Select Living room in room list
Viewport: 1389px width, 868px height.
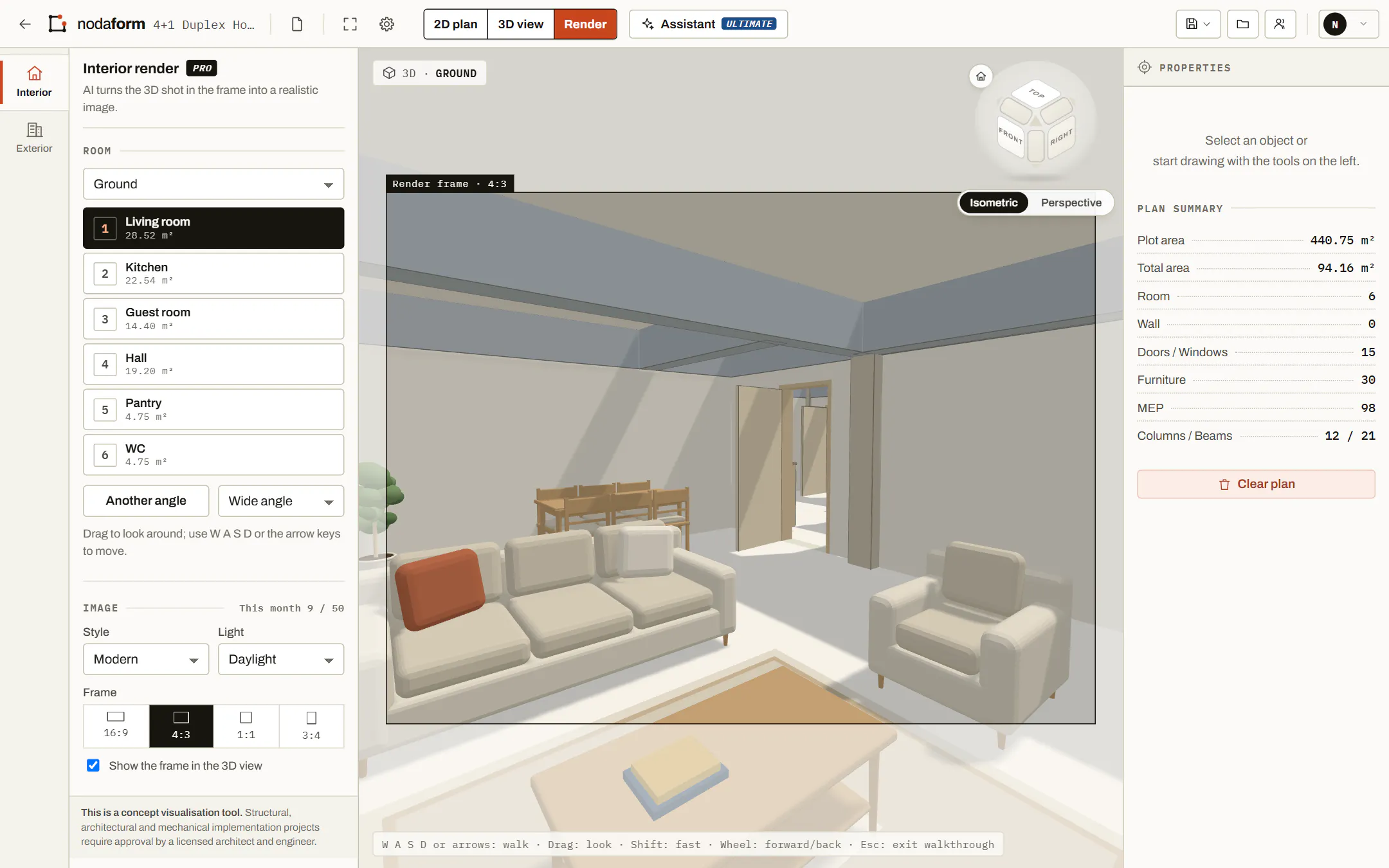click(x=213, y=228)
